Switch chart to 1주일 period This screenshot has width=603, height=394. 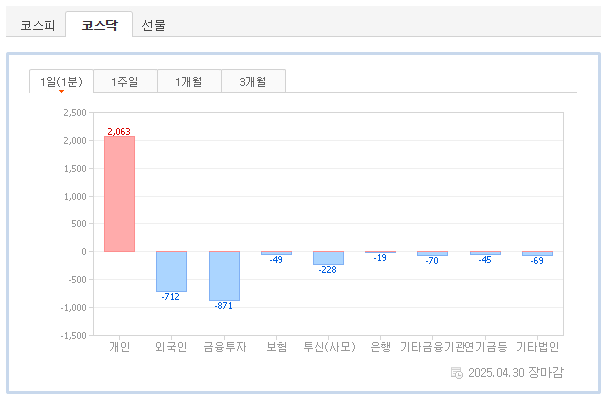coord(125,81)
